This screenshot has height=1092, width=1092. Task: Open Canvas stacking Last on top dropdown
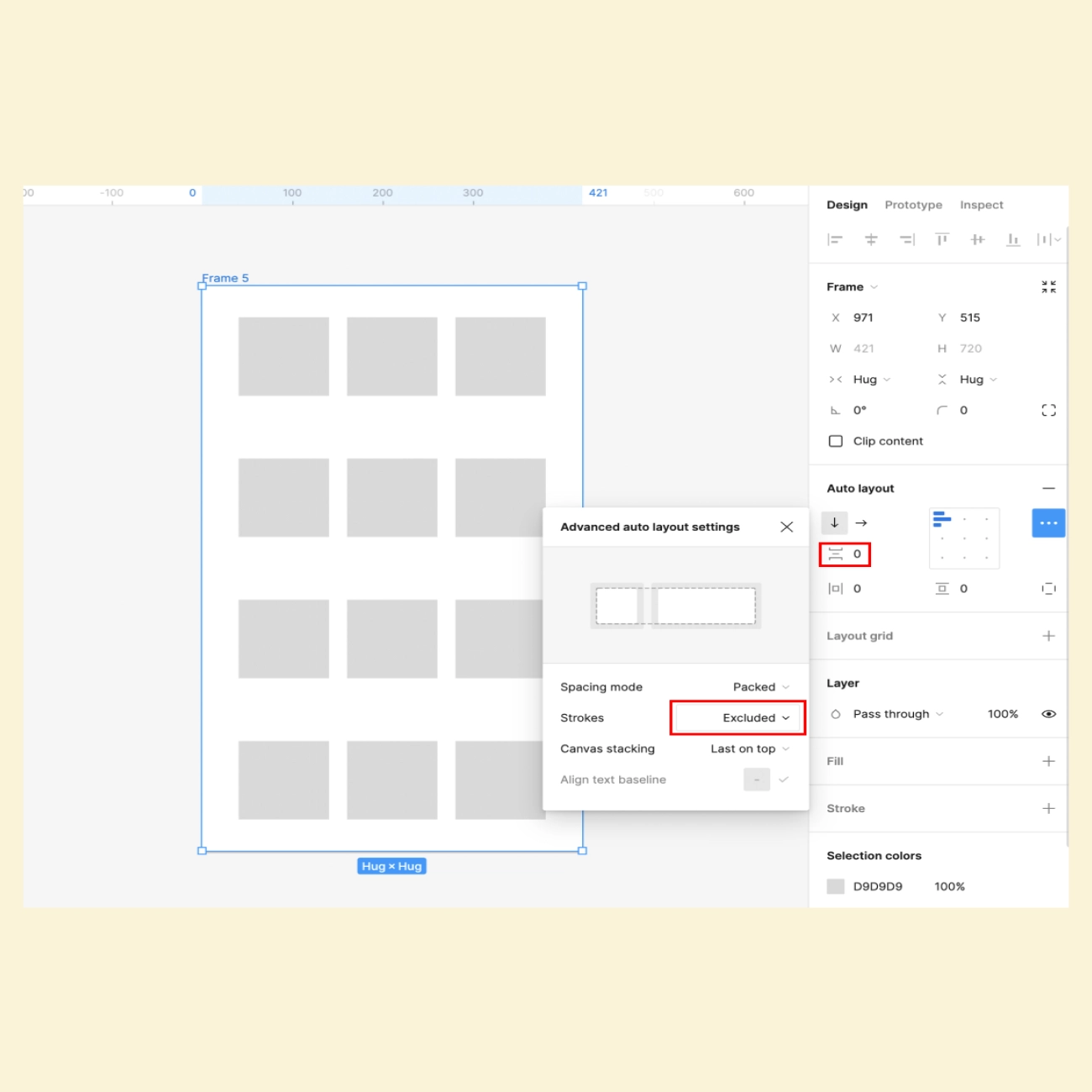[x=750, y=749]
